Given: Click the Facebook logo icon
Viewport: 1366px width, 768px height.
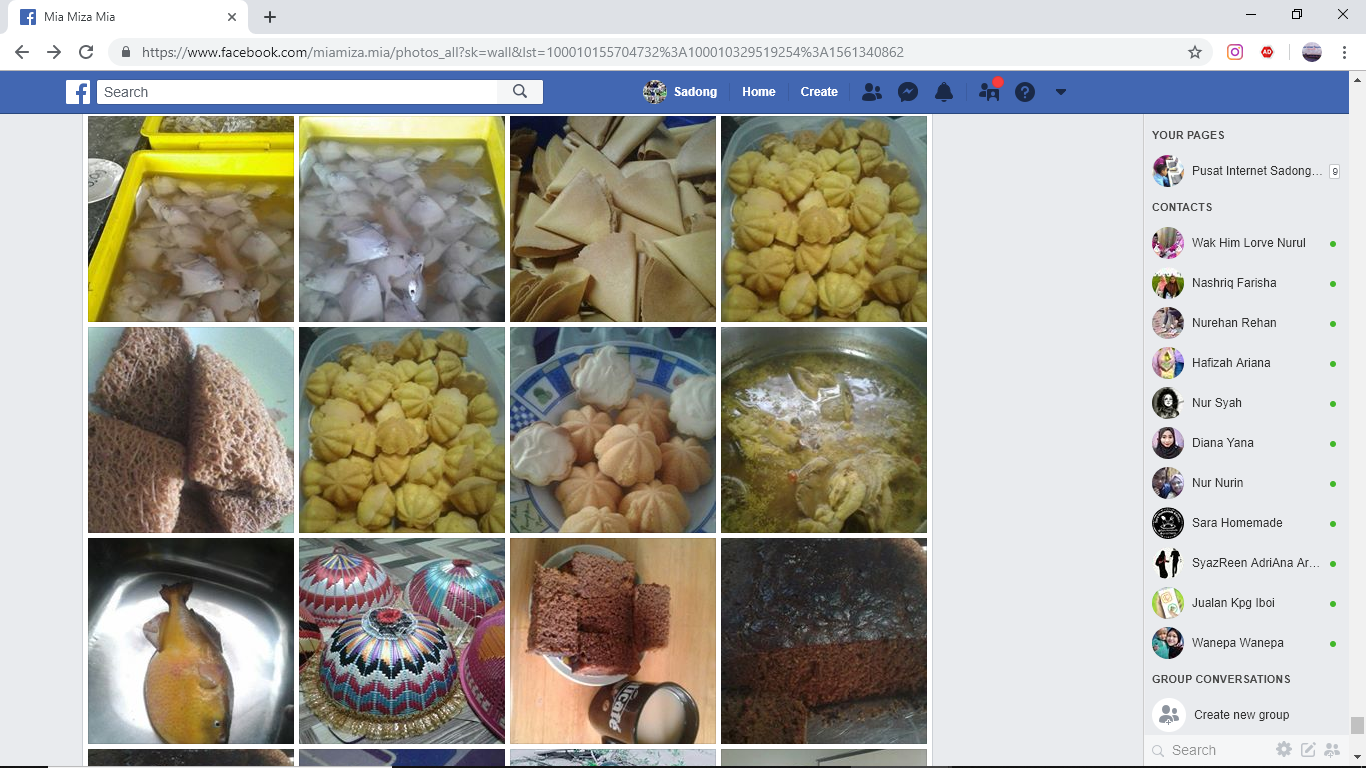Looking at the screenshot, I should point(78,92).
